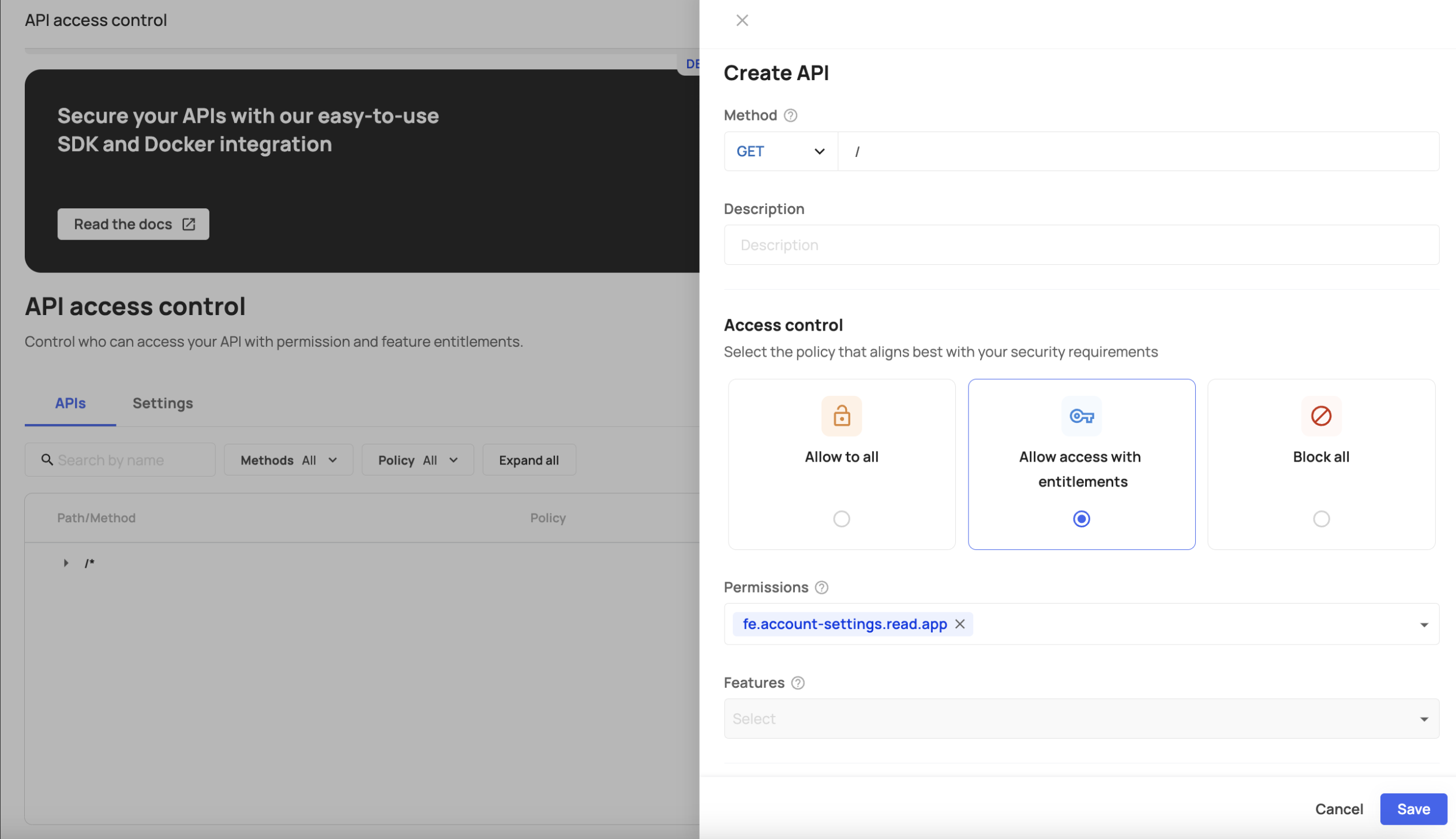1456x839 pixels.
Task: Click the red Block all prohibited icon
Action: pos(1321,415)
